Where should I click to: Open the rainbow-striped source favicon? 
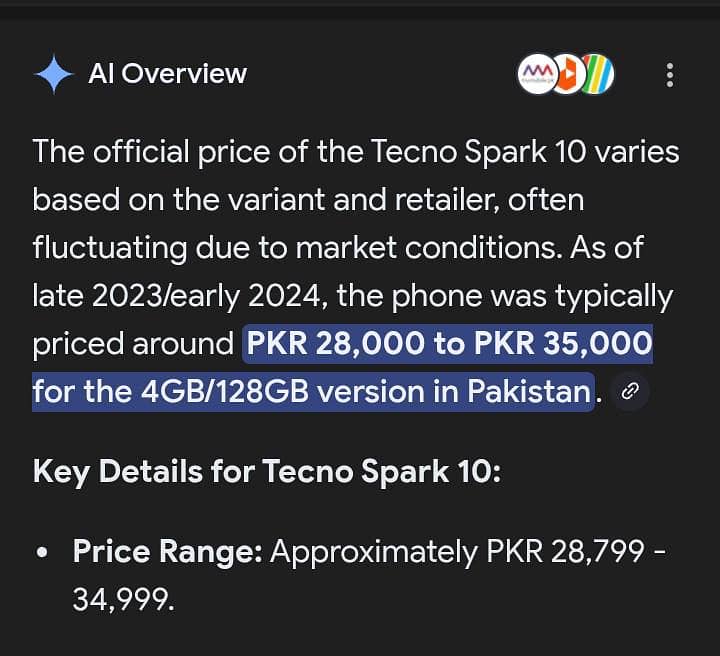coord(597,74)
